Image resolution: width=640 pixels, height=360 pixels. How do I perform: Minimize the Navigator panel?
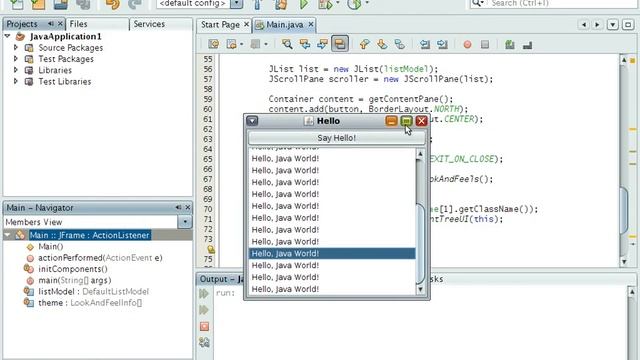coord(178,207)
